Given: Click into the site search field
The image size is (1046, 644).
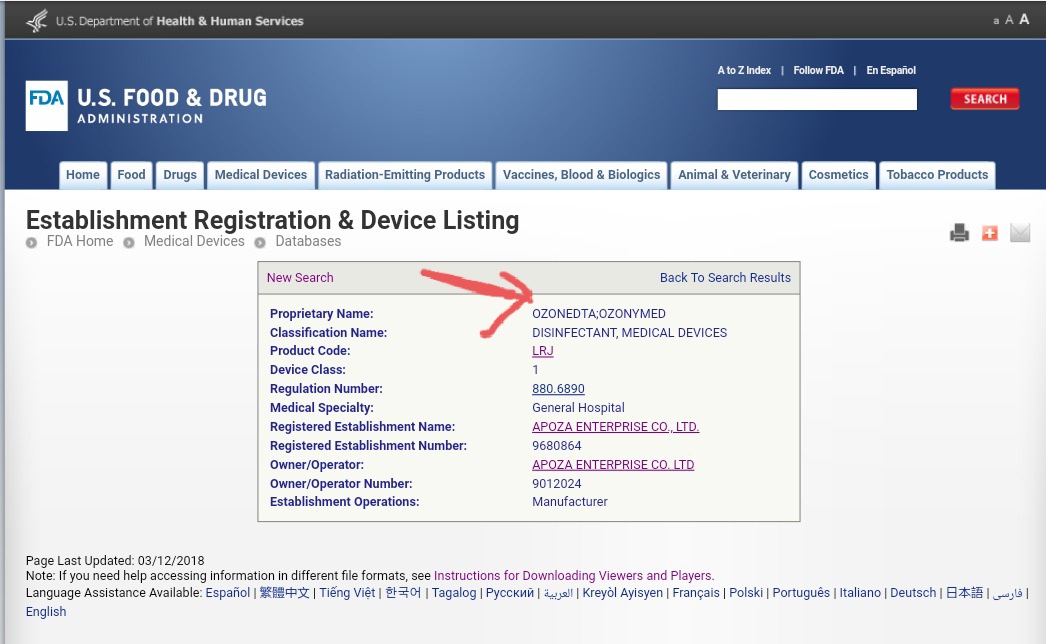Looking at the screenshot, I should point(817,99).
